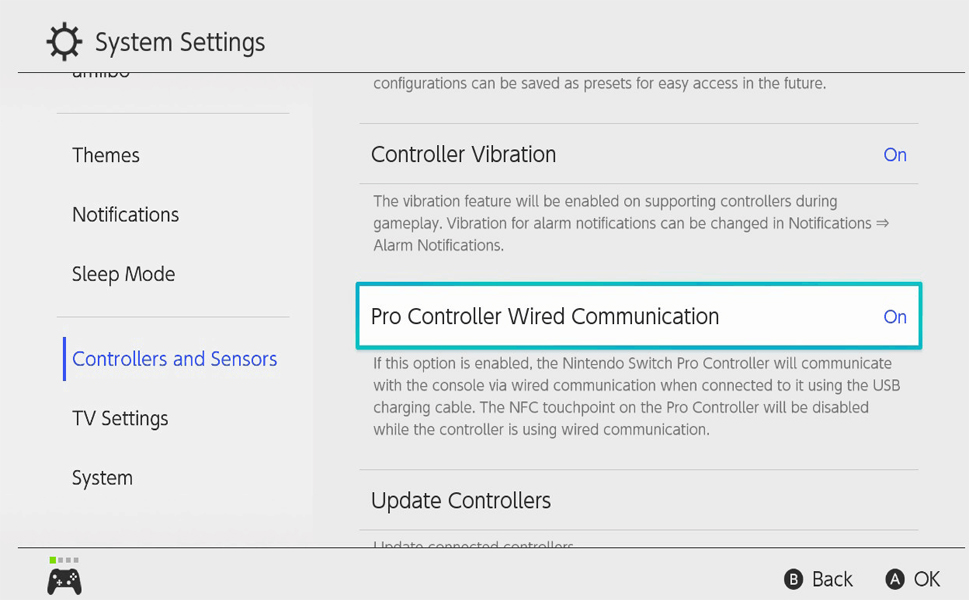Select the Controller Vibration row label
This screenshot has width=970, height=600.
point(463,155)
